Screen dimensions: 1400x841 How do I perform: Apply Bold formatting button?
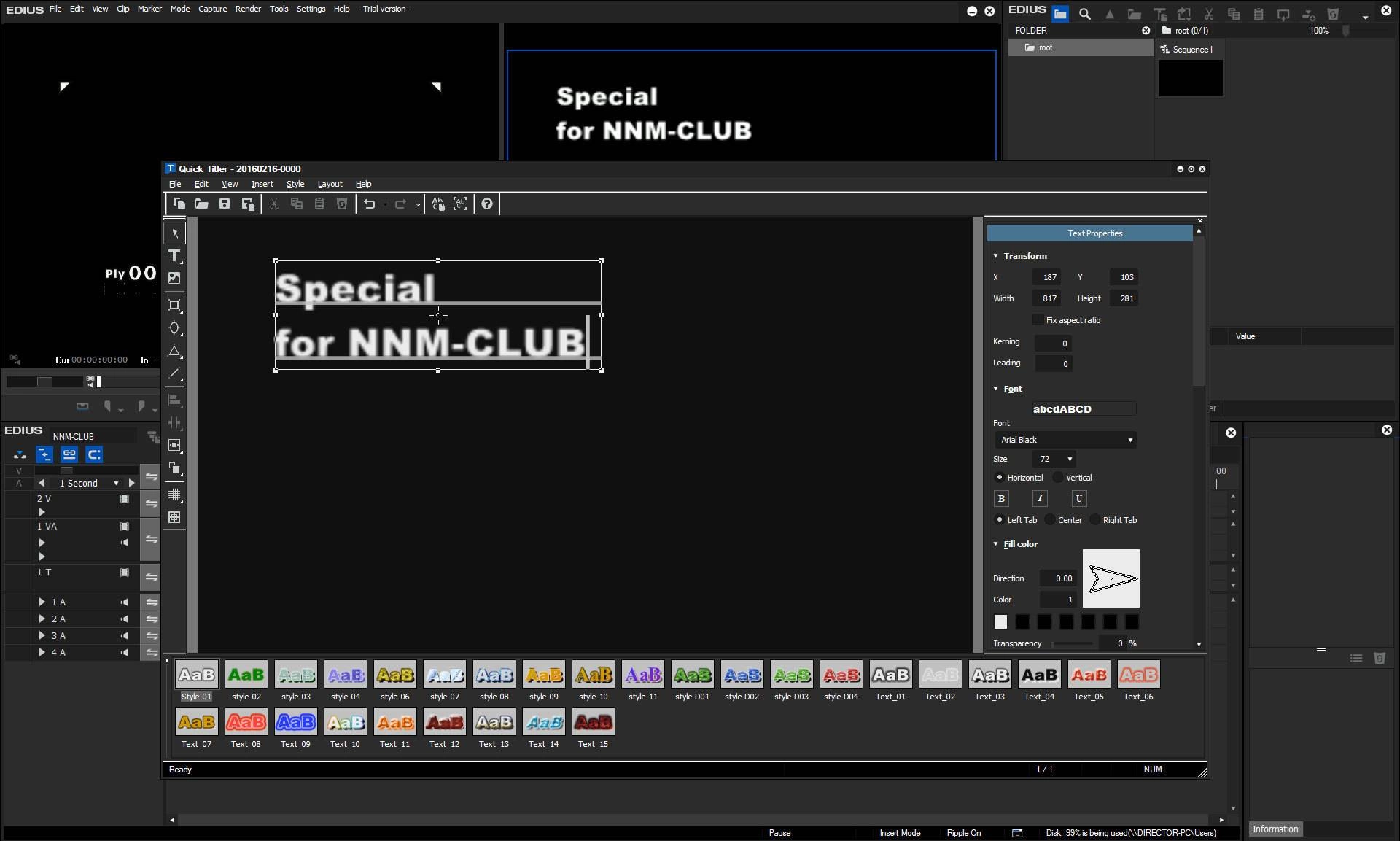pos(1001,498)
